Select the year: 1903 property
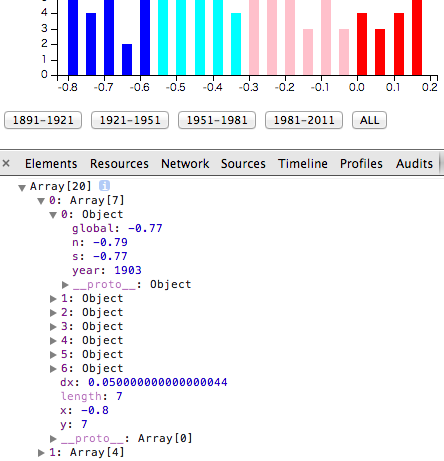 click(x=107, y=270)
